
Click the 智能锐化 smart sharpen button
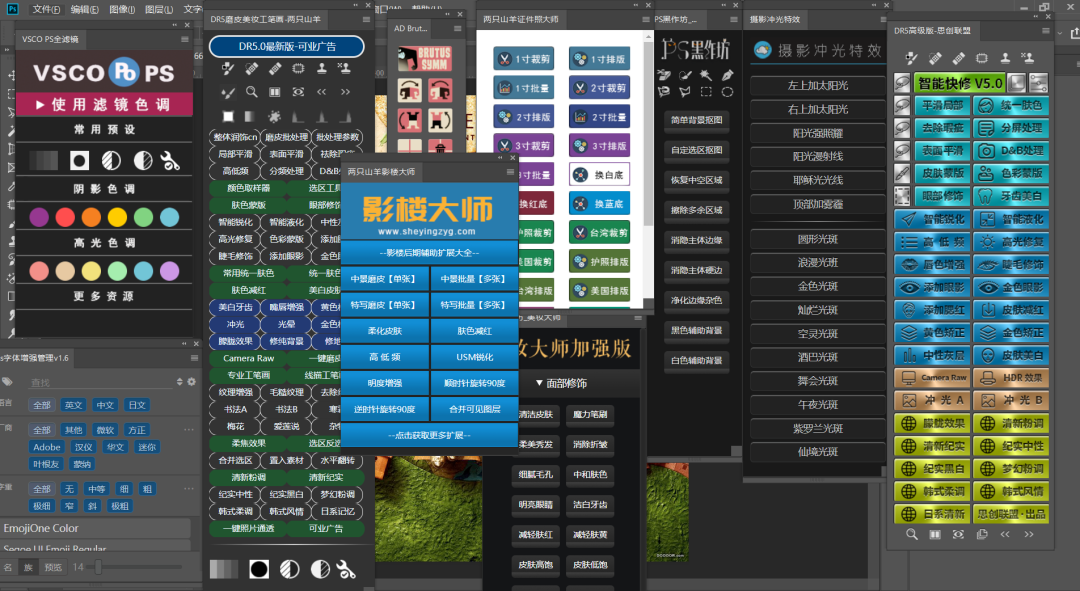coord(933,219)
